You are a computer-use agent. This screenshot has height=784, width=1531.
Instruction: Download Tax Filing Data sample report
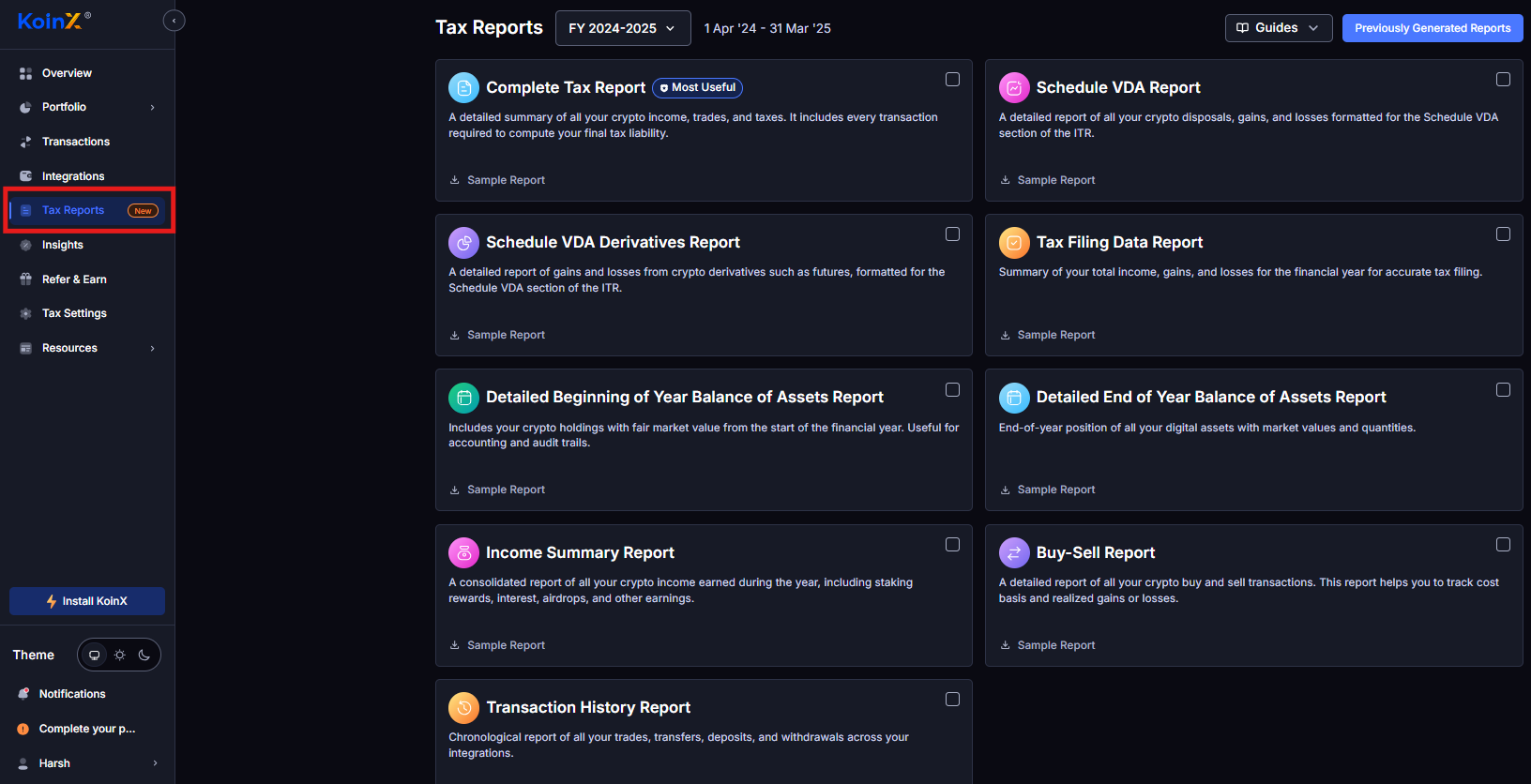1047,335
